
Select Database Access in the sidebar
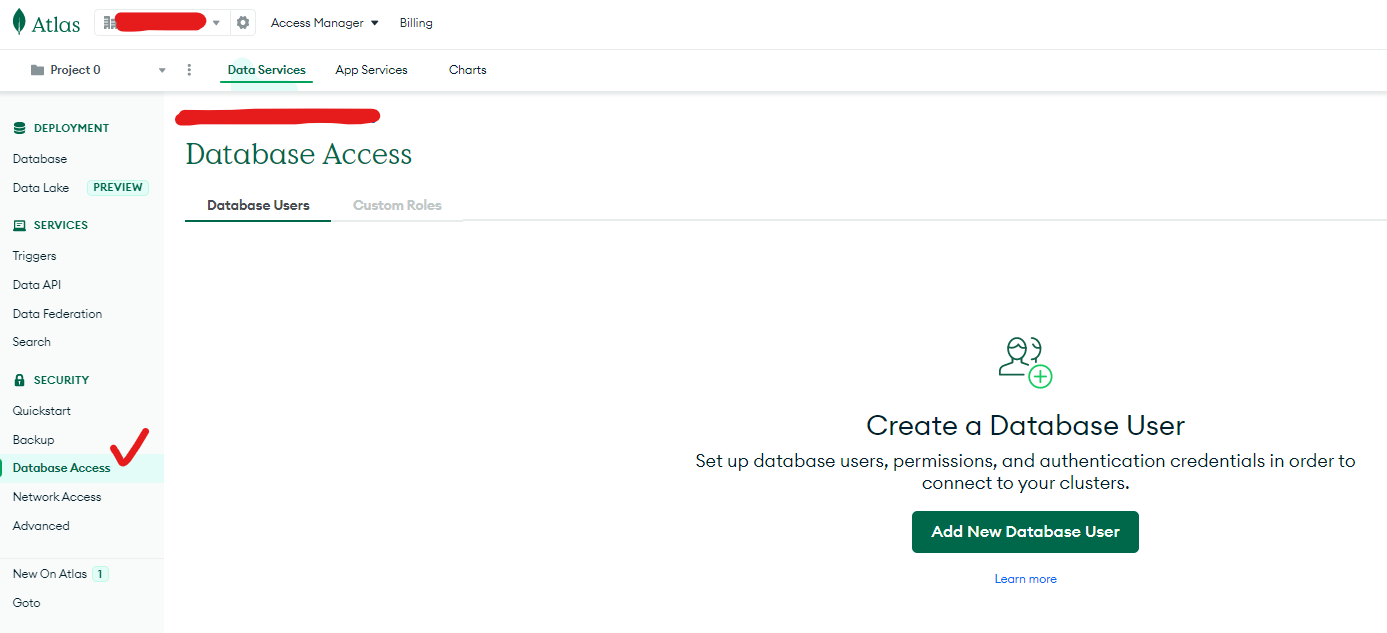(x=61, y=468)
